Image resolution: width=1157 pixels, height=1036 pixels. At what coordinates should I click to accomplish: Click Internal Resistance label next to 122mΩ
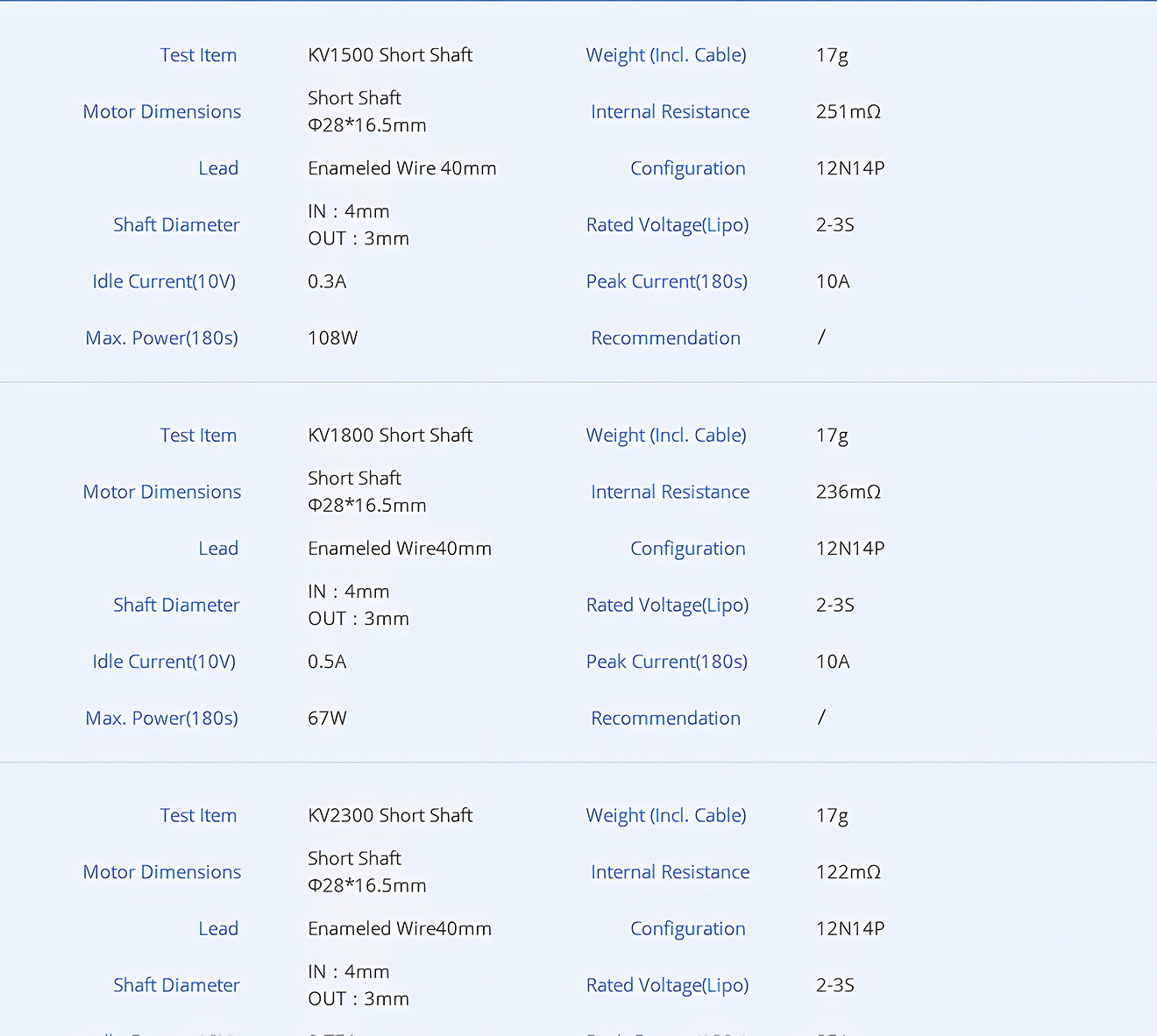[670, 873]
